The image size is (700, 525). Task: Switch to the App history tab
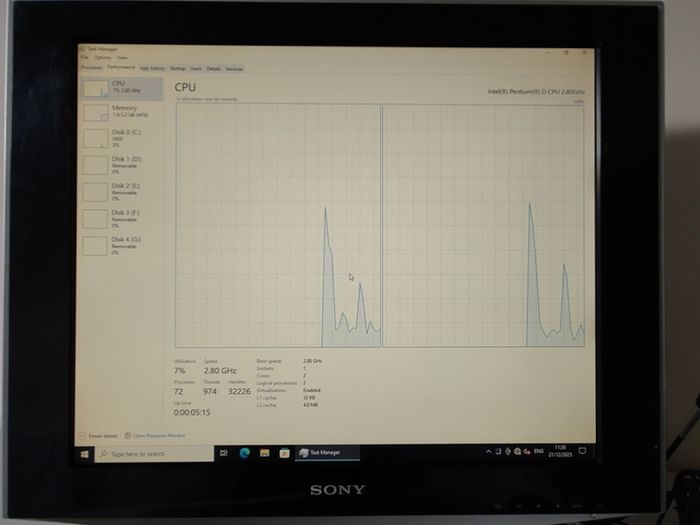(x=152, y=68)
